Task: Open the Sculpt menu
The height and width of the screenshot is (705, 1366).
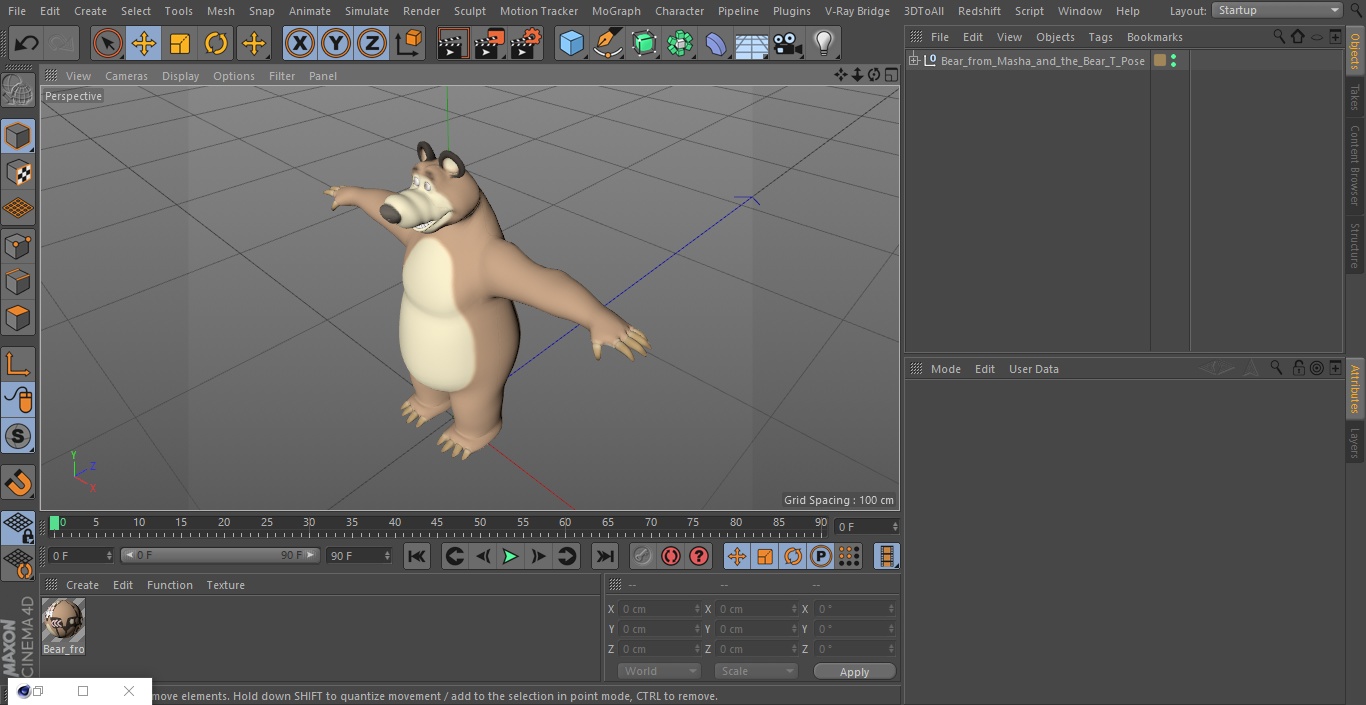Action: (x=469, y=11)
